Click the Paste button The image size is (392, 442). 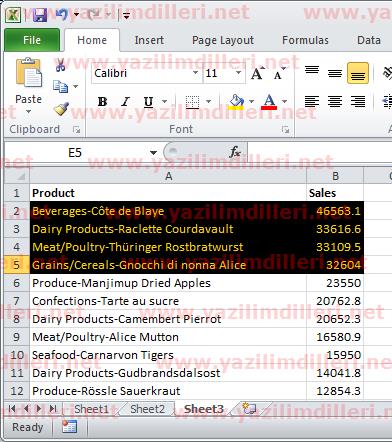point(29,85)
